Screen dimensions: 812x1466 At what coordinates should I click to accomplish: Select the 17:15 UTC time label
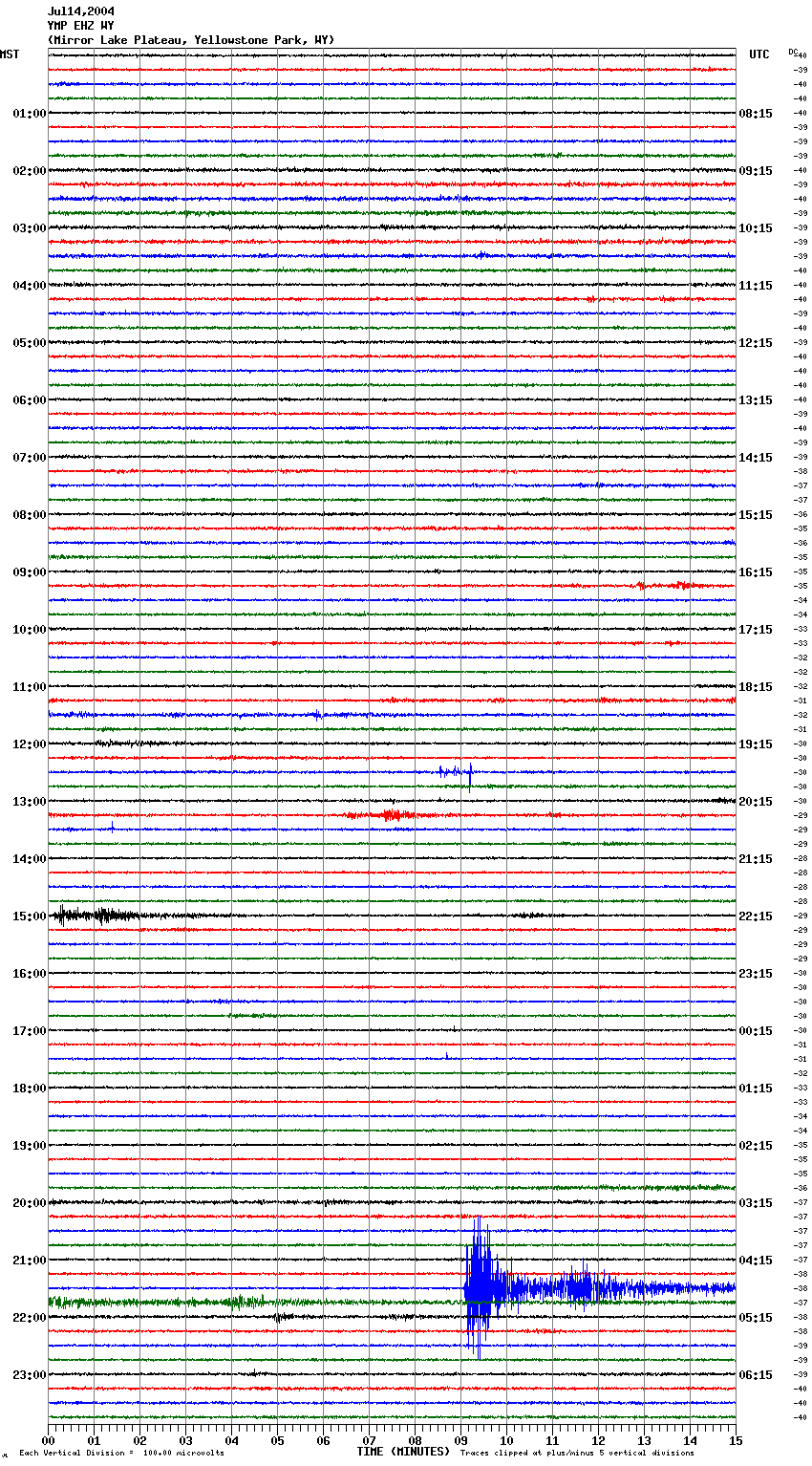pyautogui.click(x=756, y=630)
